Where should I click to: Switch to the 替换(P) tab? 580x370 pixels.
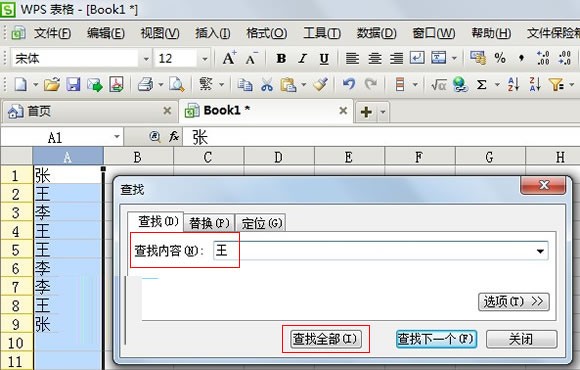pos(209,223)
